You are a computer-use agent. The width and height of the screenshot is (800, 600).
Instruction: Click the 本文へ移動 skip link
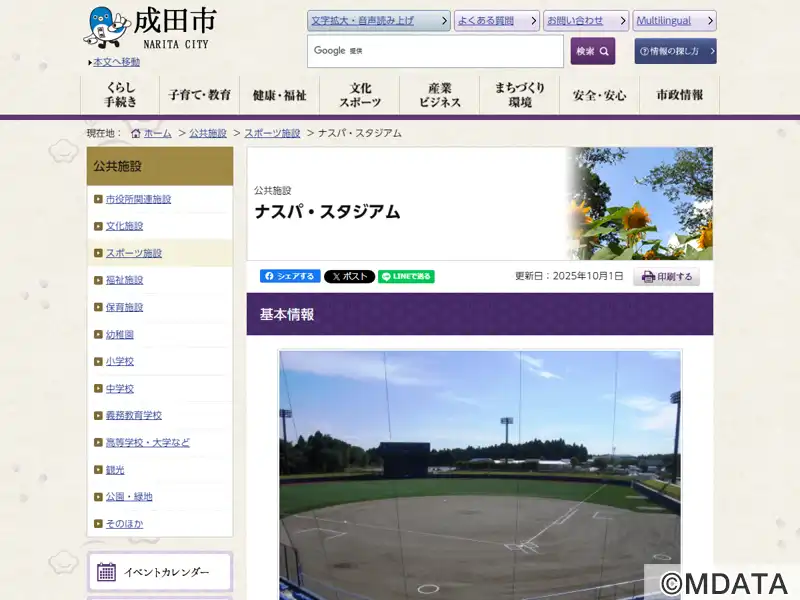(116, 62)
